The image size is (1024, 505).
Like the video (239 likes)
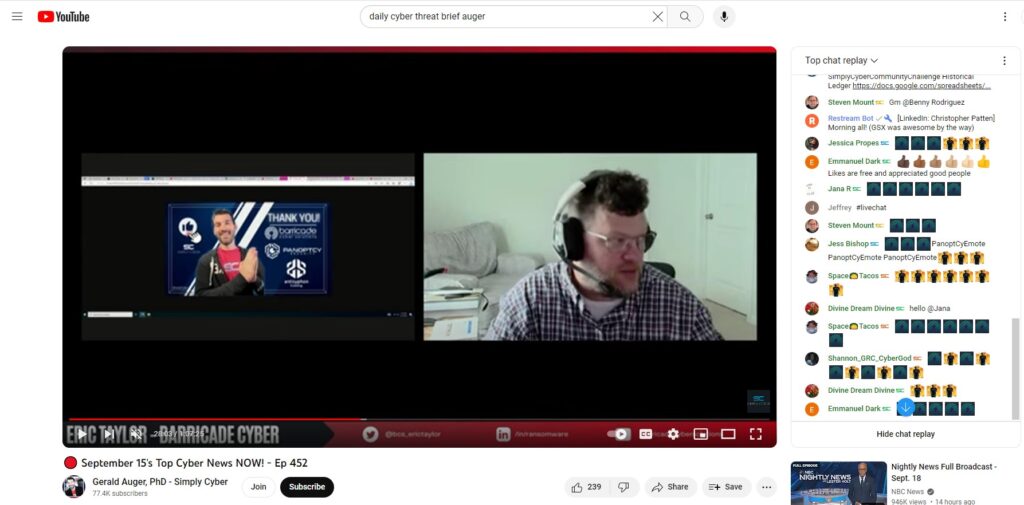[586, 487]
